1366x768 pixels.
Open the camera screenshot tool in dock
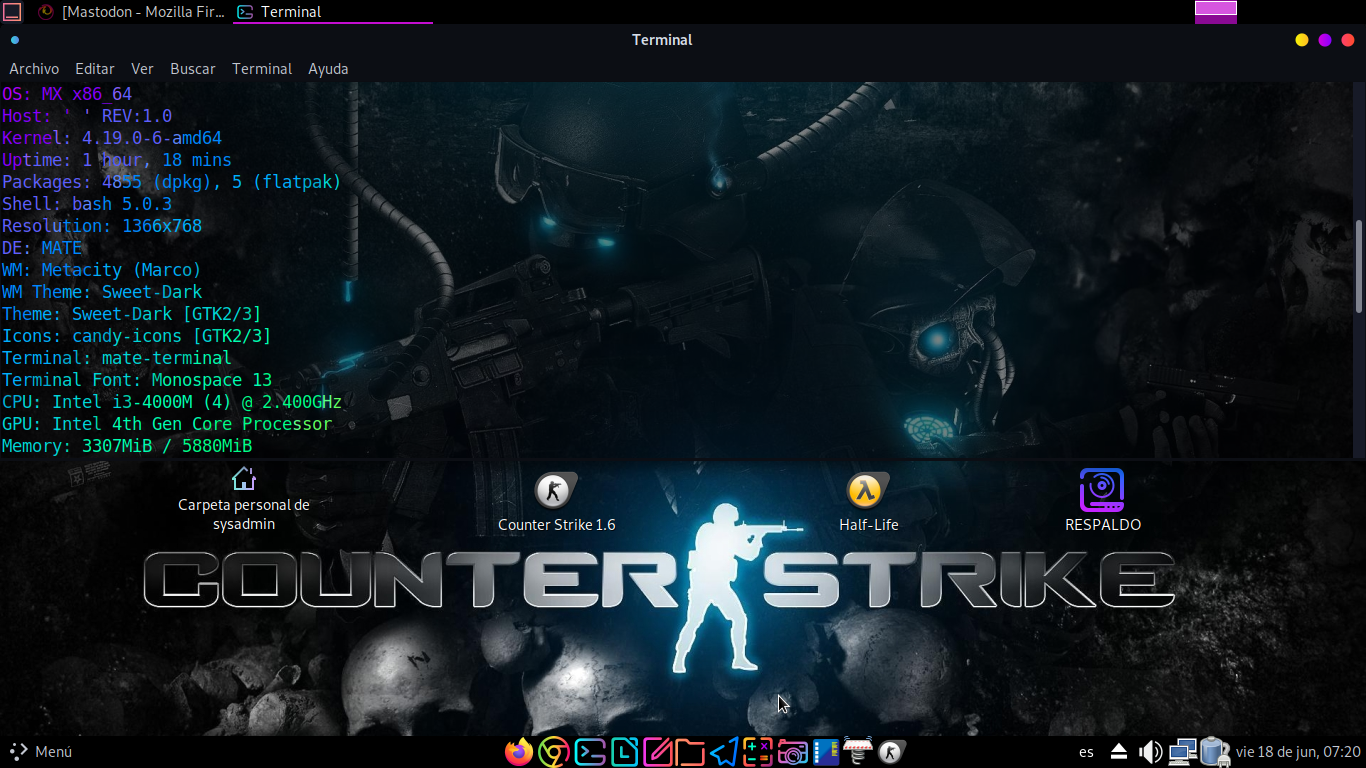coord(792,752)
